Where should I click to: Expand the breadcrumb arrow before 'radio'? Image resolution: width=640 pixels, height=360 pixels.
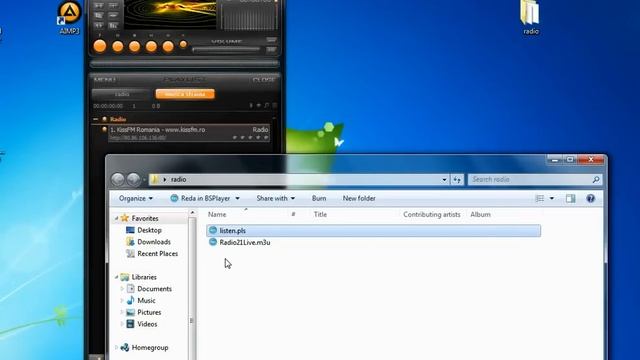[165, 180]
